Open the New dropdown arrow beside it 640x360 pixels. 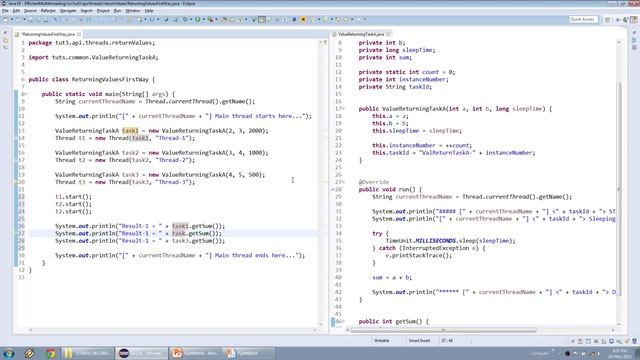coord(11,19)
